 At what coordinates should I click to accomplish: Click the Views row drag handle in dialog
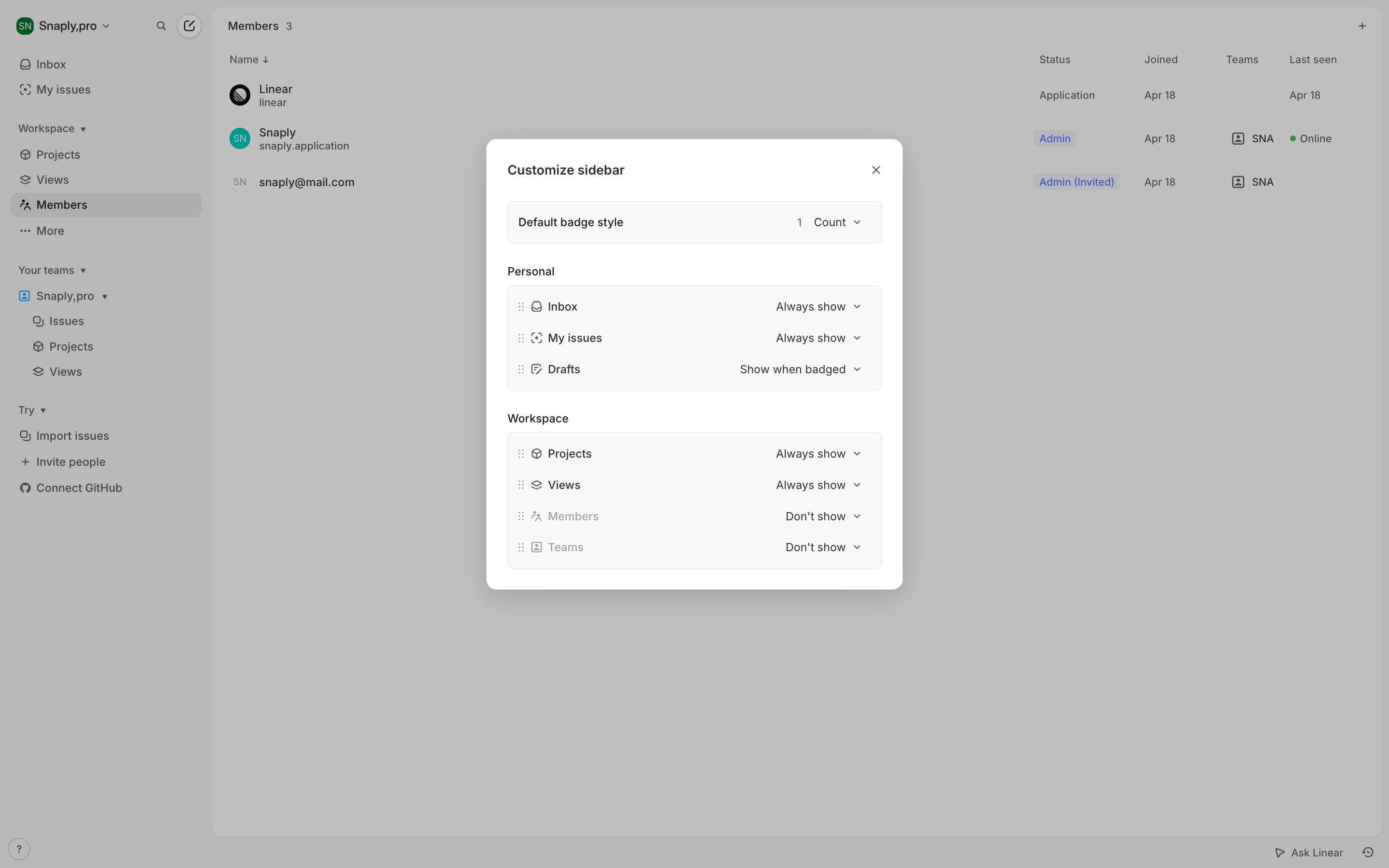pos(521,485)
